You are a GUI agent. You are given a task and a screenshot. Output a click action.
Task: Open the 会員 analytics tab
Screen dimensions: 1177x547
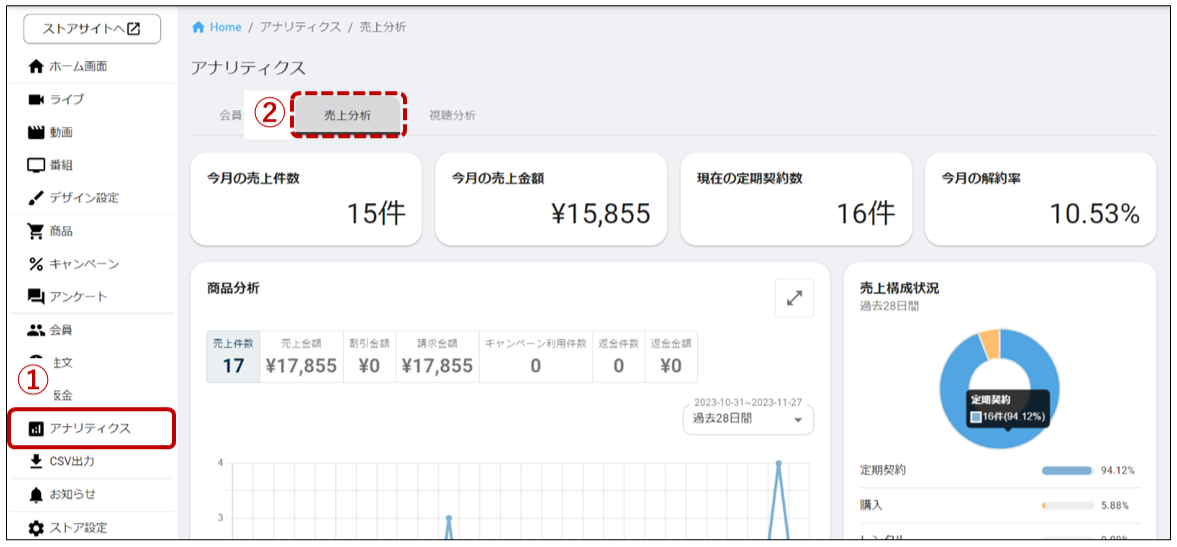[x=230, y=115]
